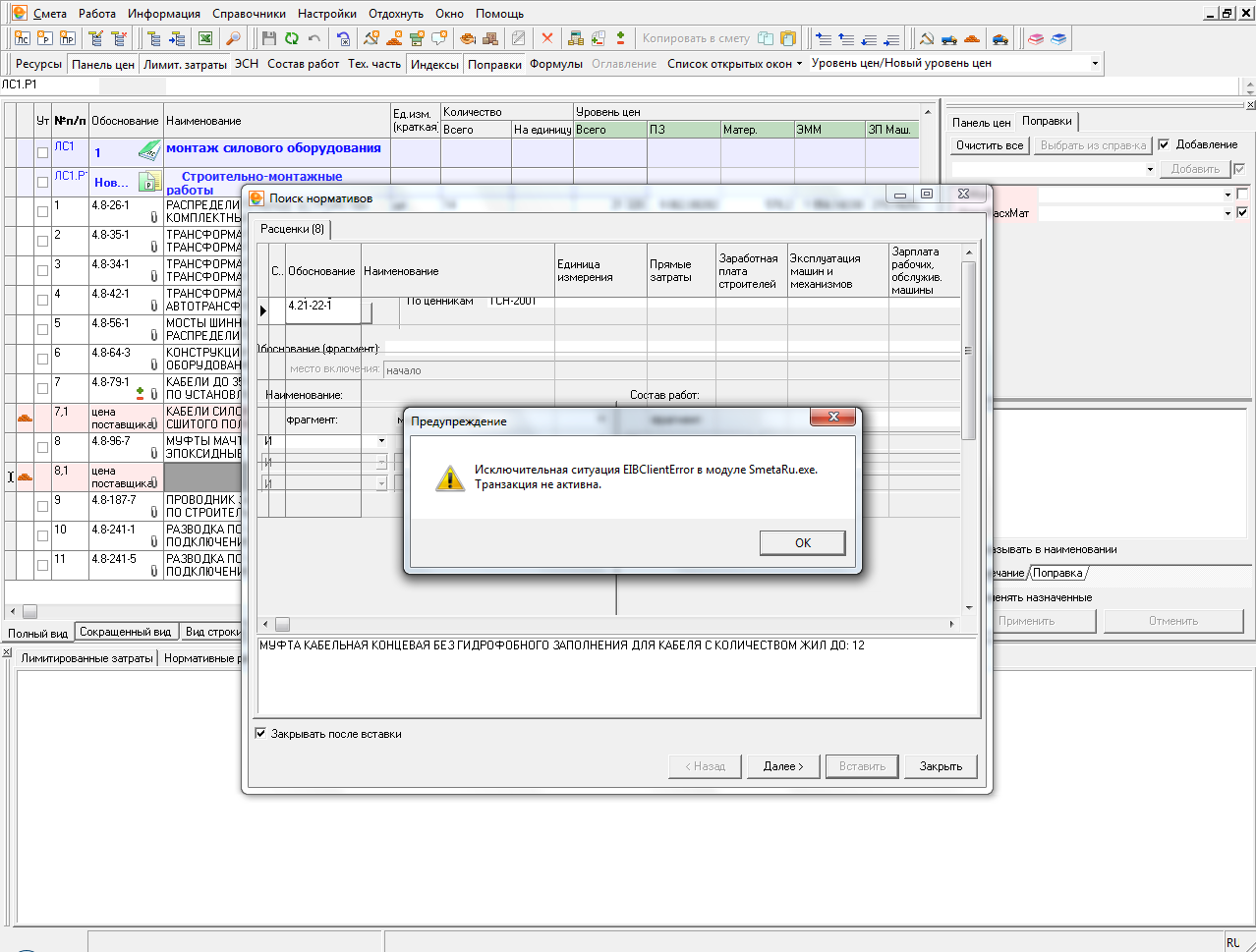The width and height of the screenshot is (1256, 952).
Task: Click the 'Далее >' button
Action: [x=783, y=766]
